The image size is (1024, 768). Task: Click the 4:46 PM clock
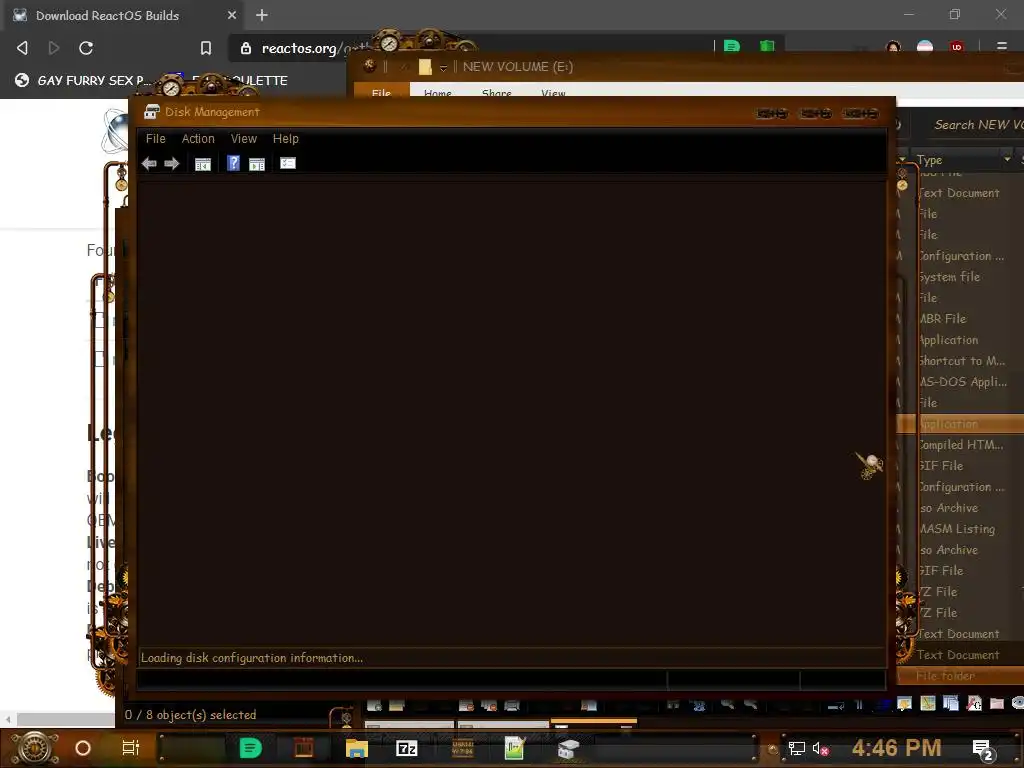896,747
